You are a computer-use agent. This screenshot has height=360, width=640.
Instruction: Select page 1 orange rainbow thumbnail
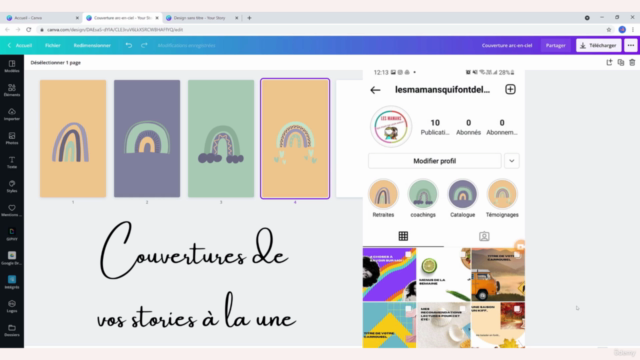(x=73, y=139)
